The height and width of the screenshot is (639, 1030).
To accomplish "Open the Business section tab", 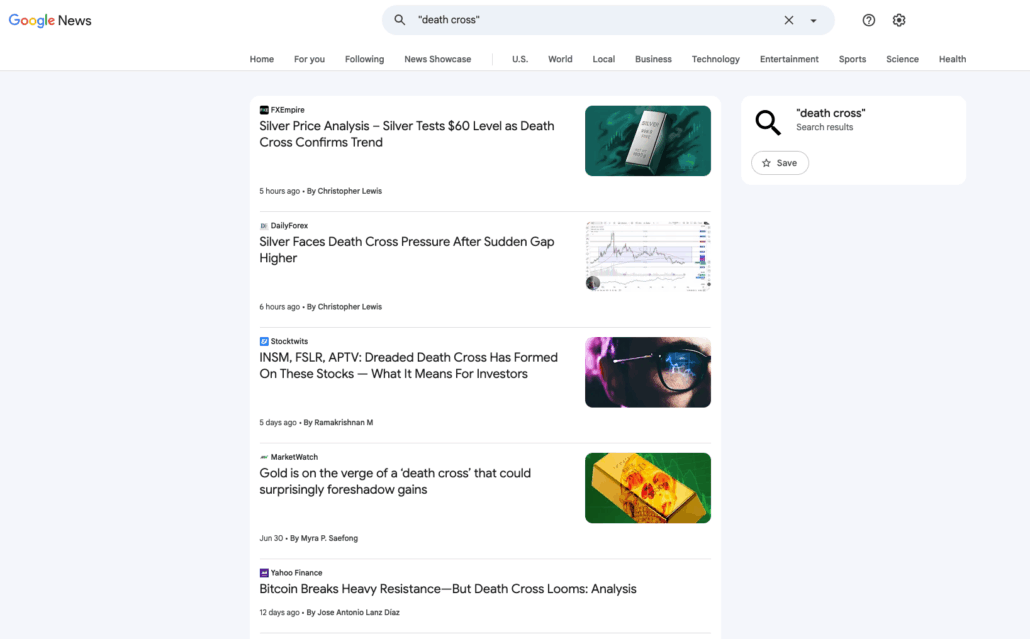I will [x=653, y=59].
